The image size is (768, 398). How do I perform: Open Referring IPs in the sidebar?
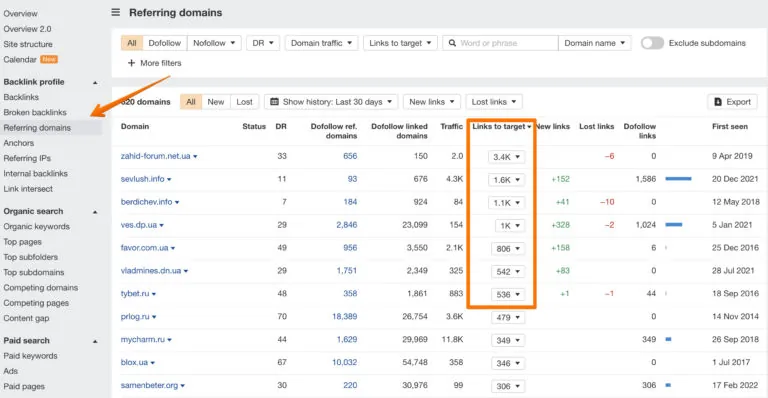coord(27,158)
